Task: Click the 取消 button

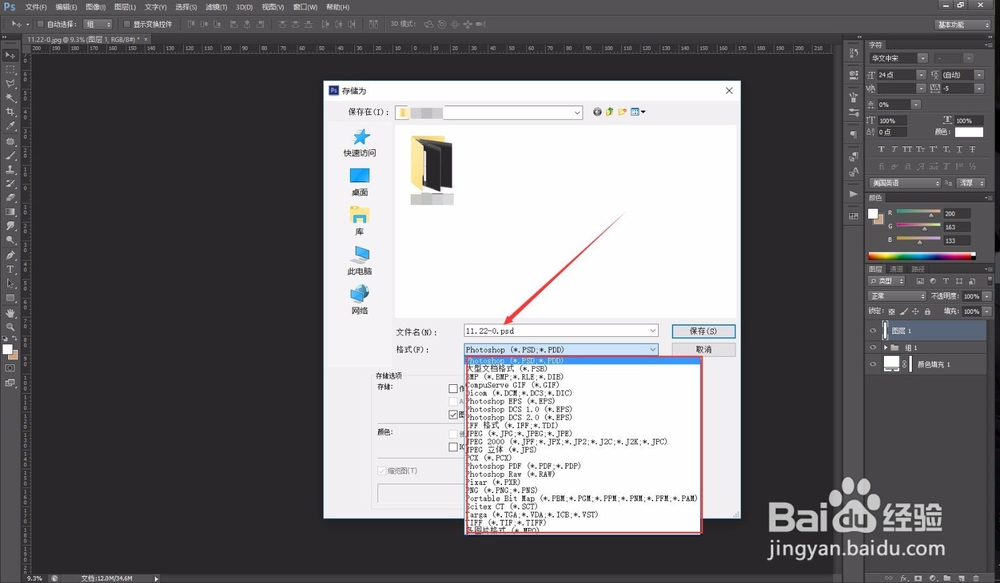Action: (x=703, y=350)
